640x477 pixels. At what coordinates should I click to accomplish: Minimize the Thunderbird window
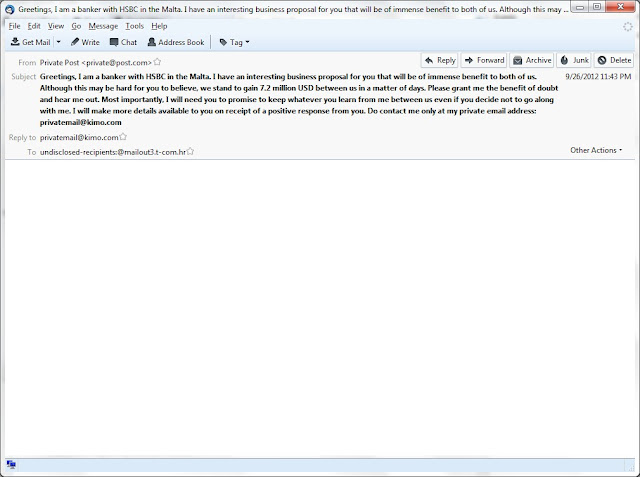[579, 7]
